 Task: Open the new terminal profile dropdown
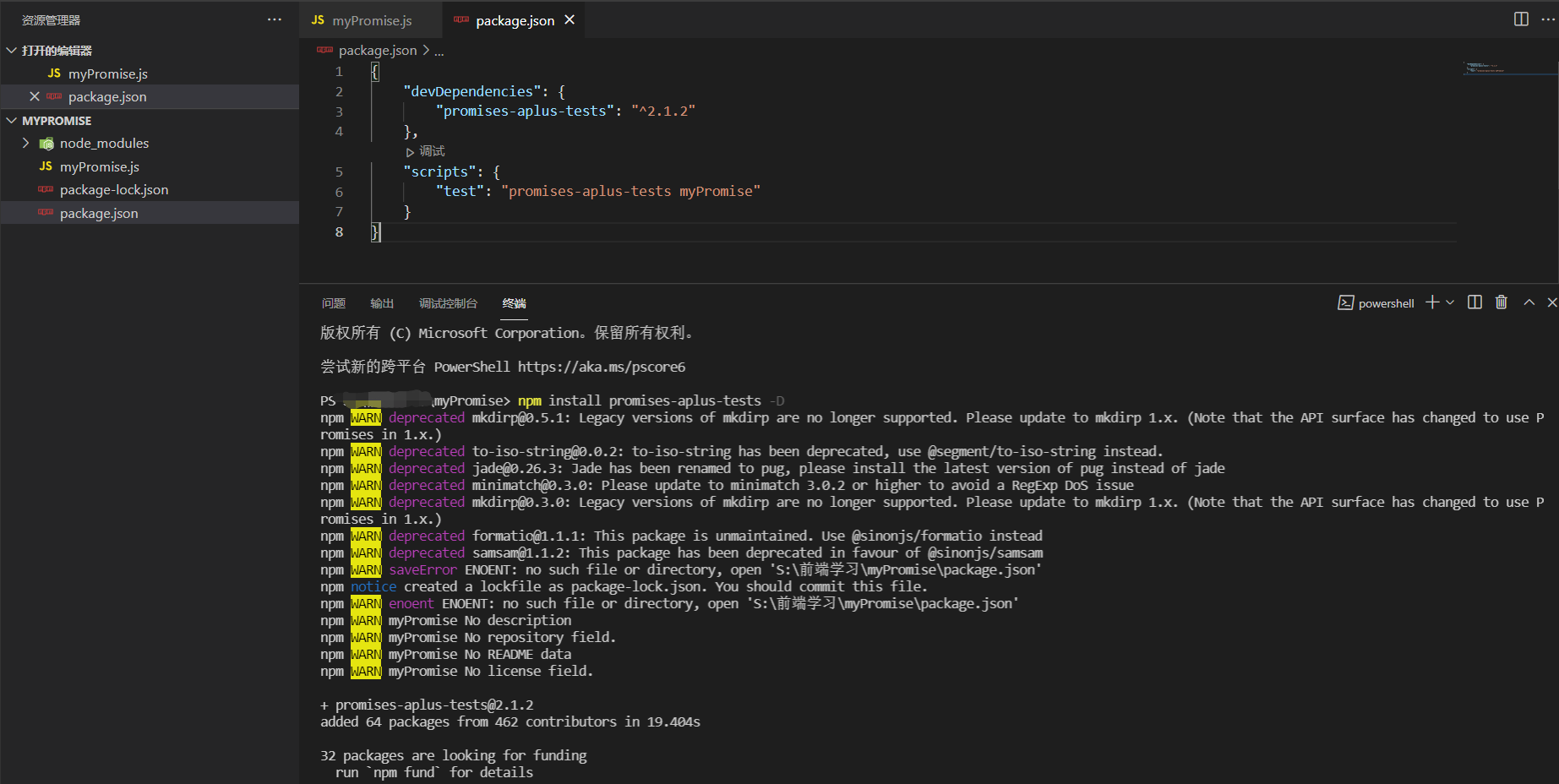coord(1450,302)
